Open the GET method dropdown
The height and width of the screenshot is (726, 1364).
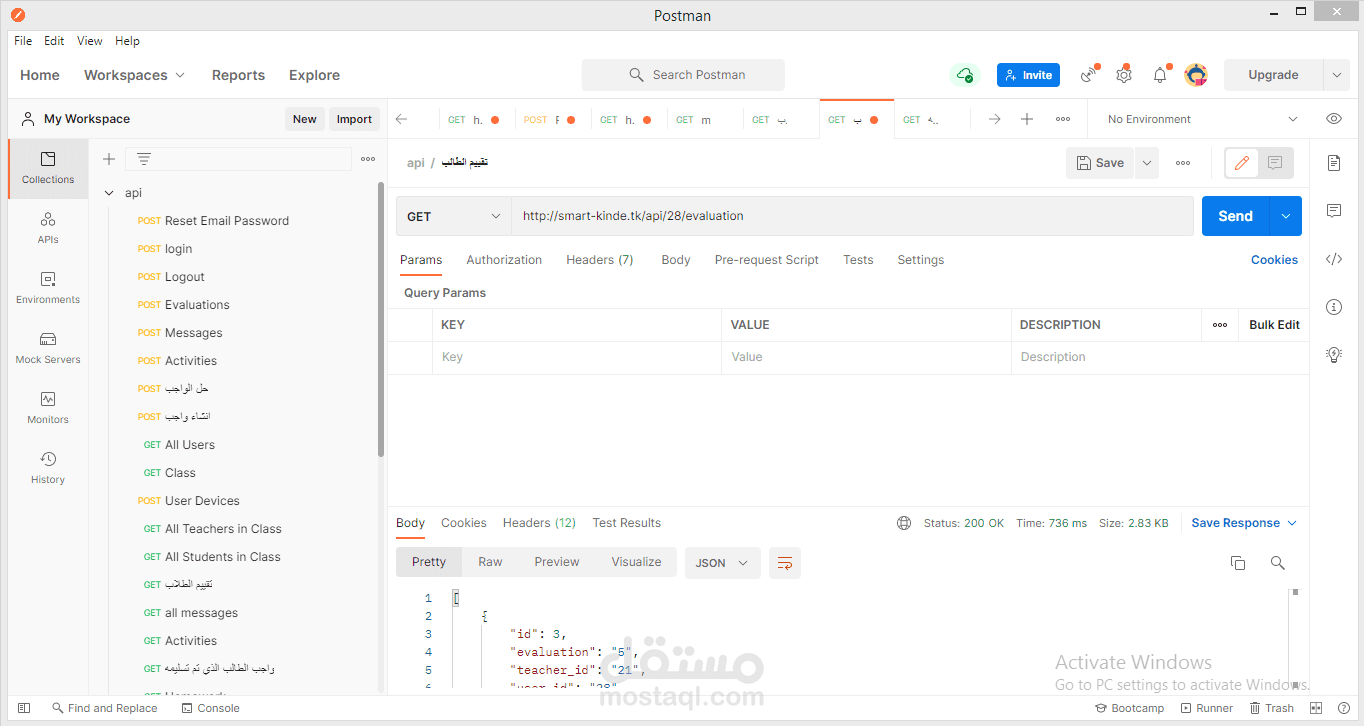tap(454, 216)
